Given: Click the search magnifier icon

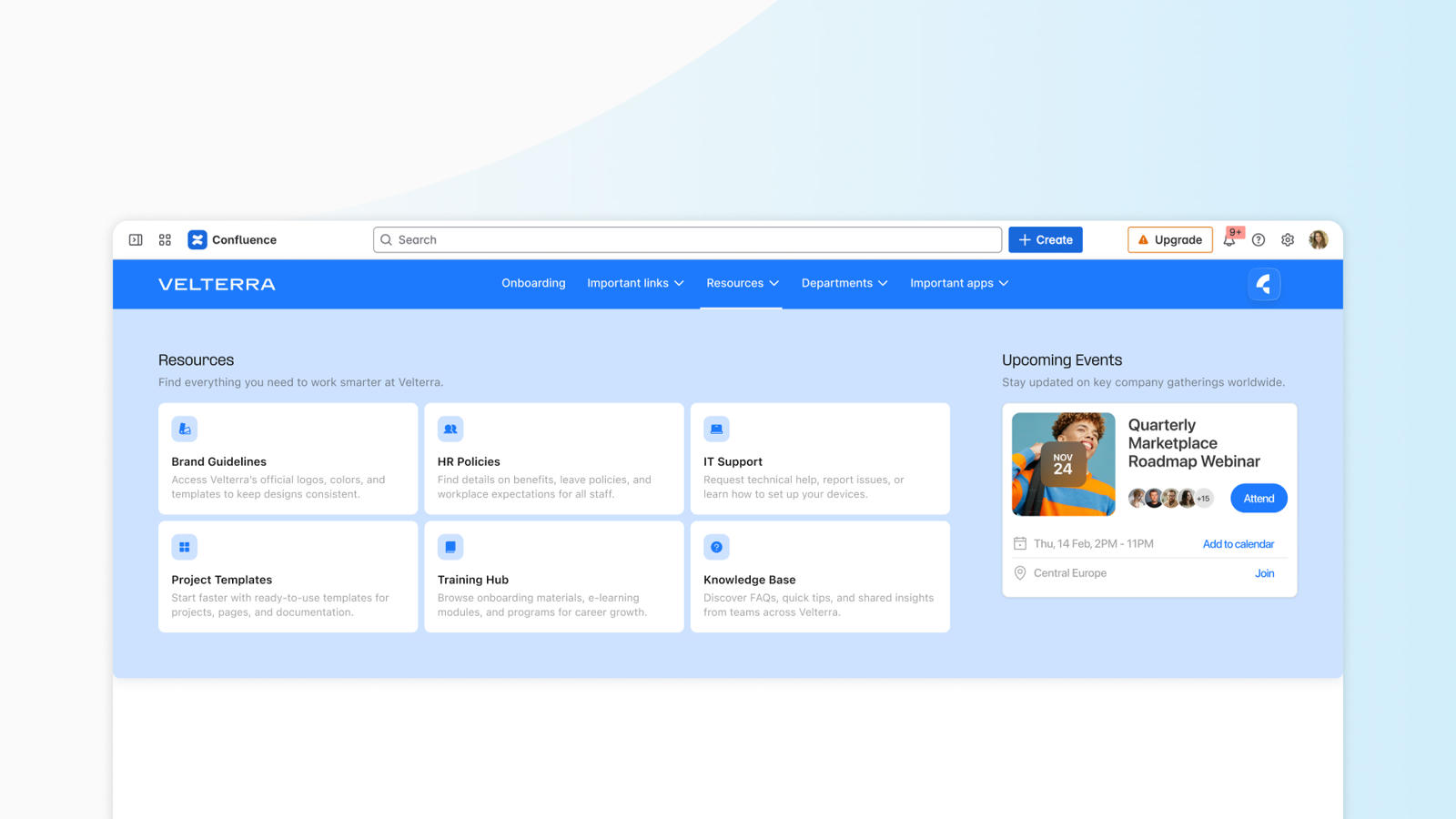Looking at the screenshot, I should (387, 240).
